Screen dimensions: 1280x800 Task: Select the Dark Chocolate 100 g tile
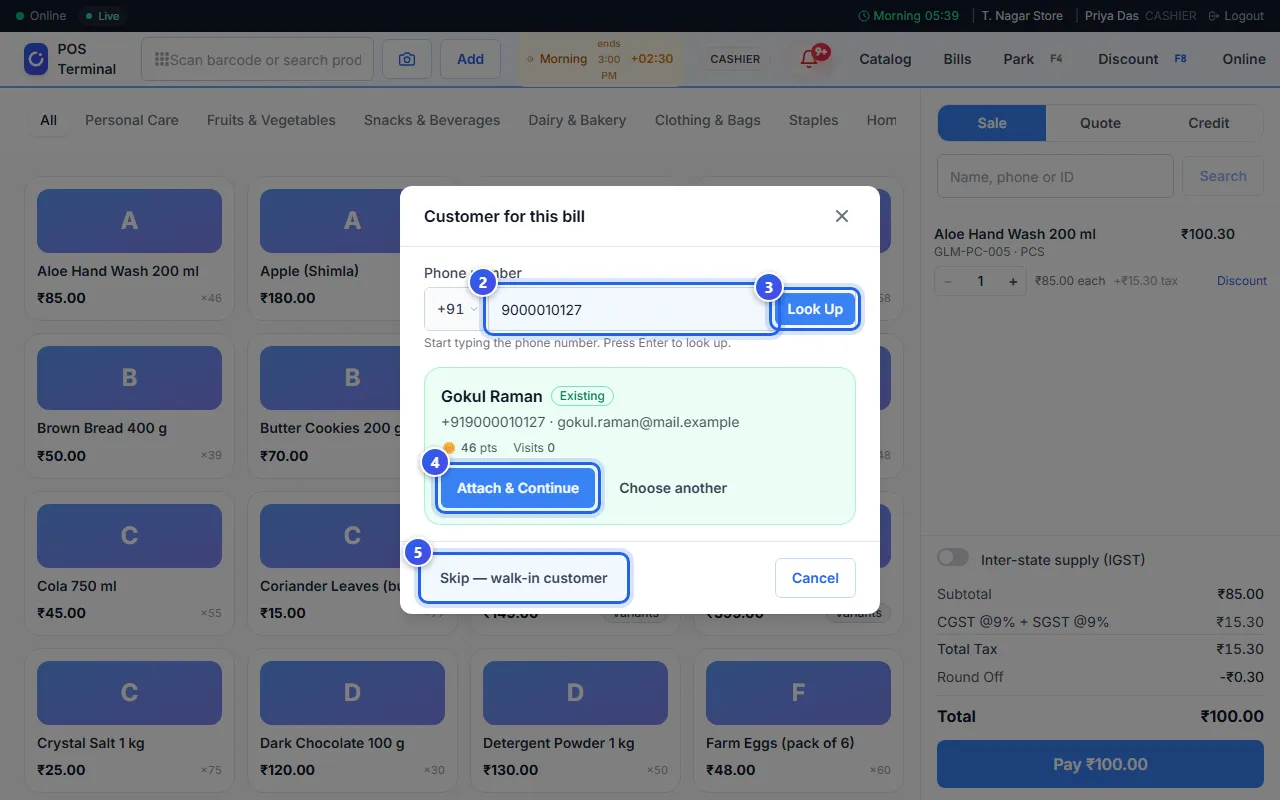[x=352, y=720]
